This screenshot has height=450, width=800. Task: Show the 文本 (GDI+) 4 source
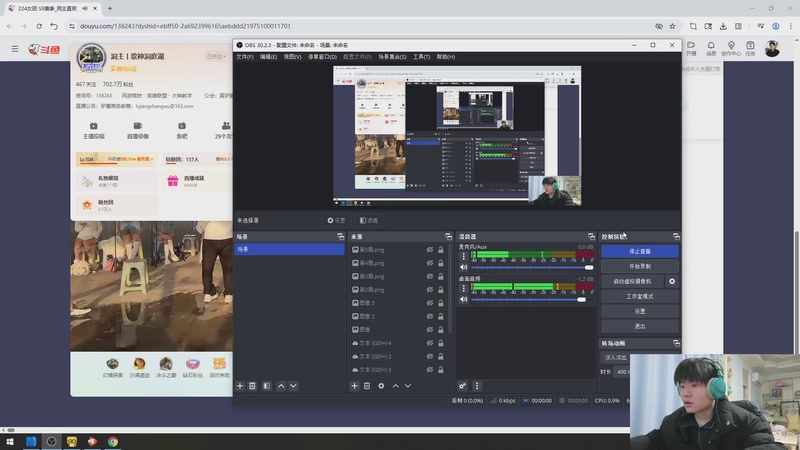tap(430, 343)
